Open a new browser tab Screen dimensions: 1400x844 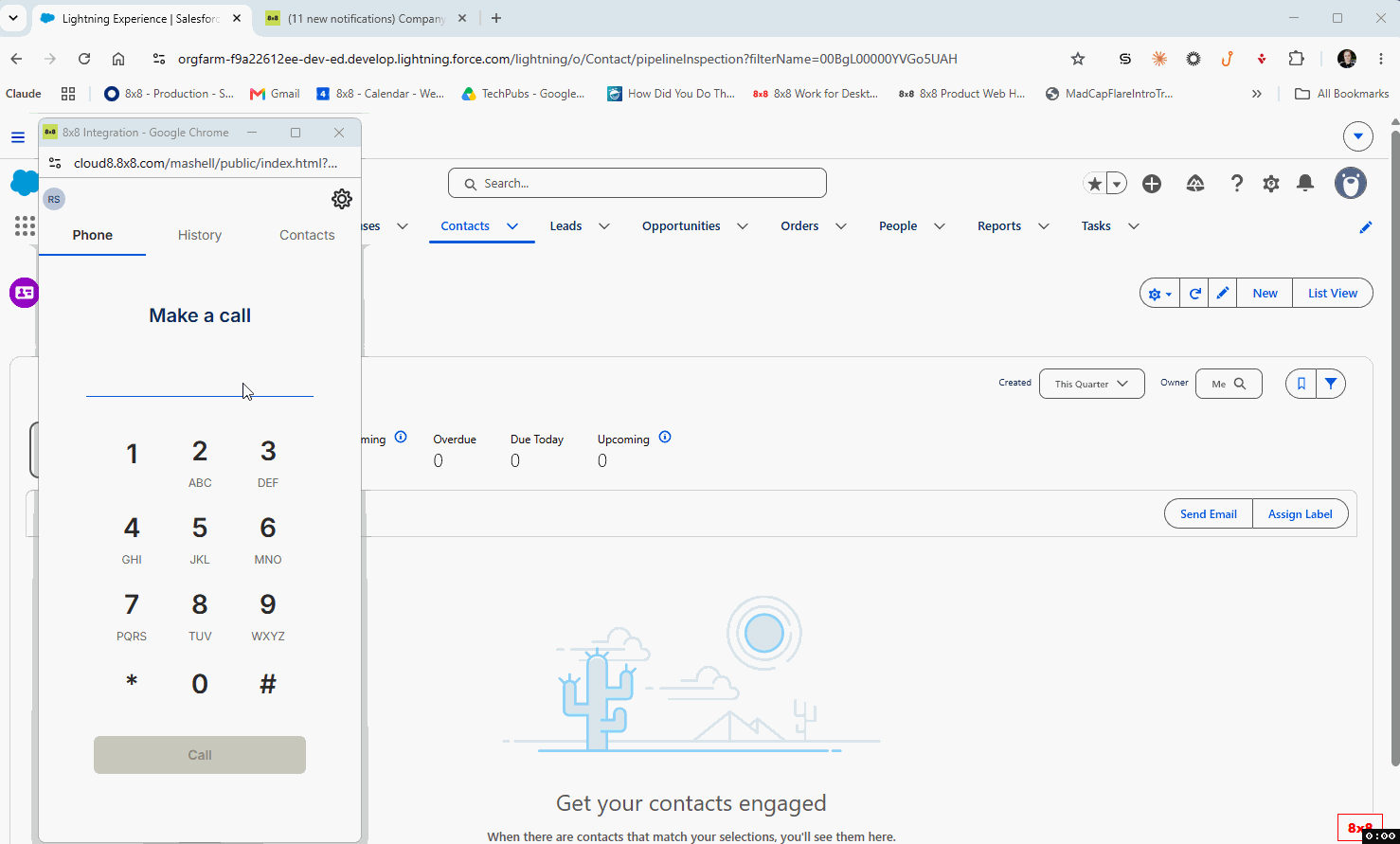coord(496,18)
